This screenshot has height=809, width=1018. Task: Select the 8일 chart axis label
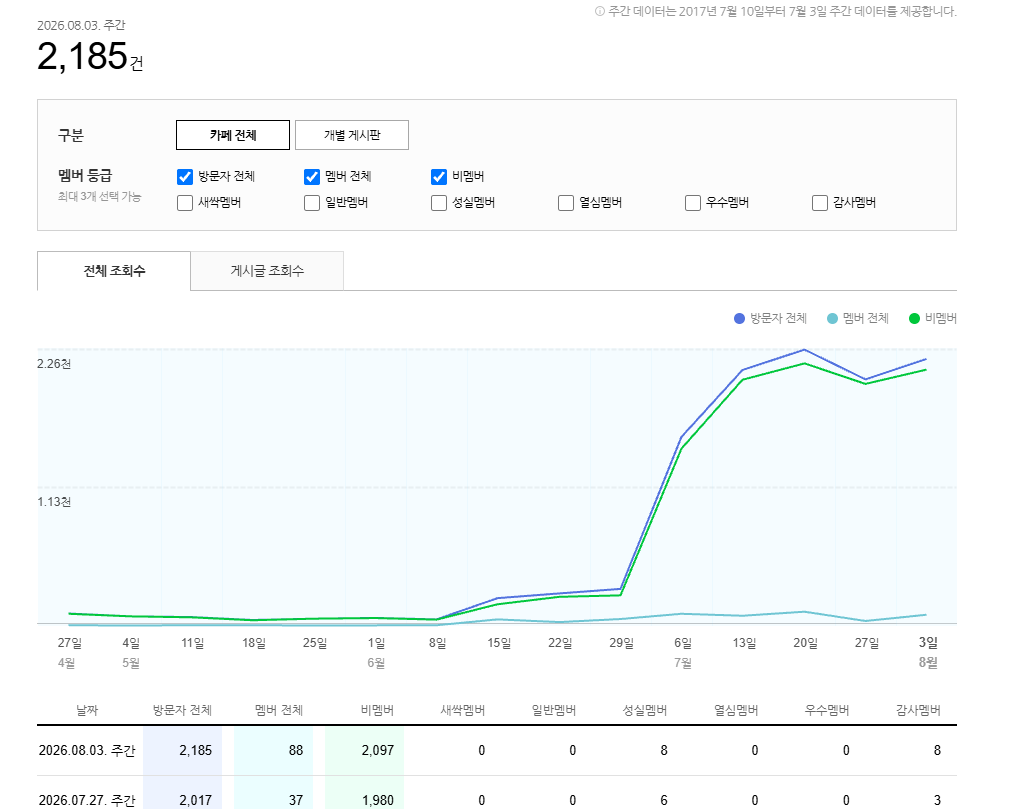click(x=438, y=643)
